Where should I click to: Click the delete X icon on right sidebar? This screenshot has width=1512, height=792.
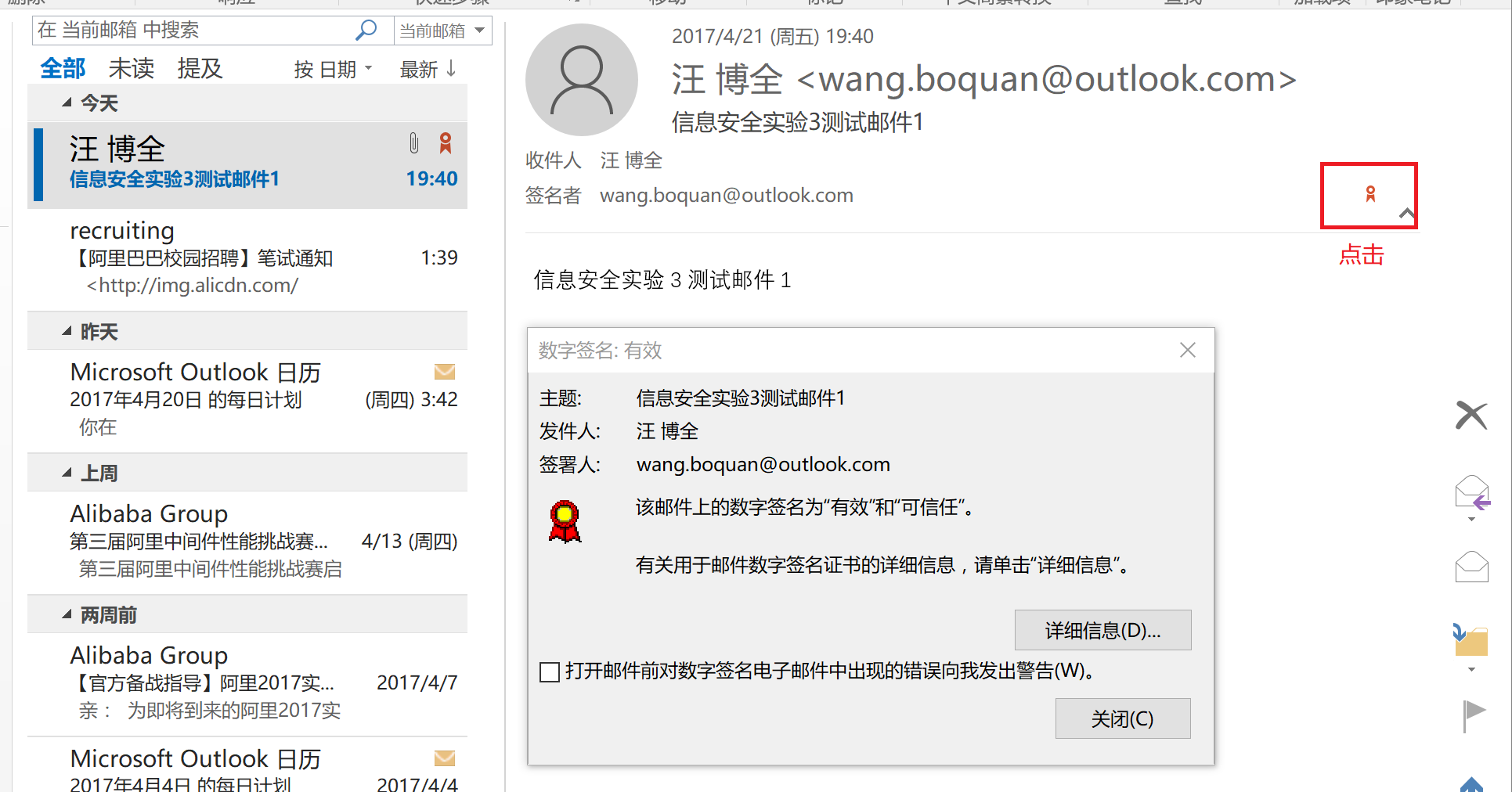tap(1471, 415)
